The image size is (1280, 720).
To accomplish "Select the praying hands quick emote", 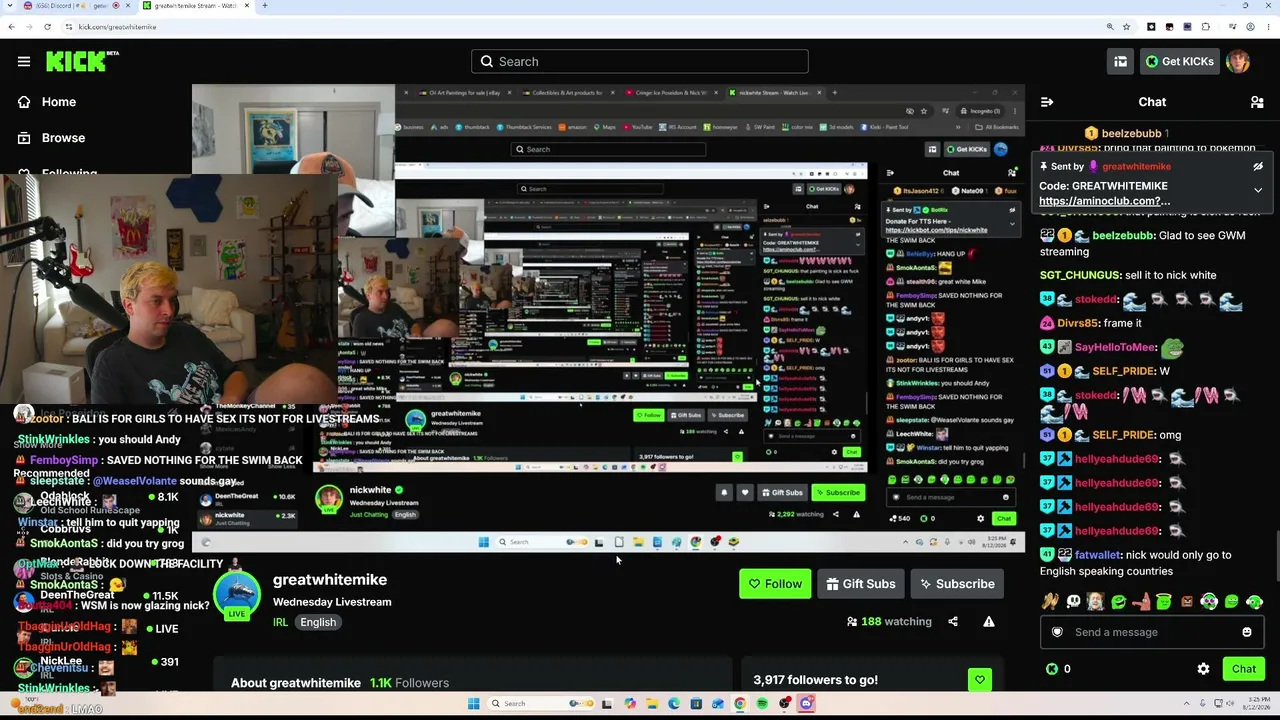I will [x=1050, y=602].
